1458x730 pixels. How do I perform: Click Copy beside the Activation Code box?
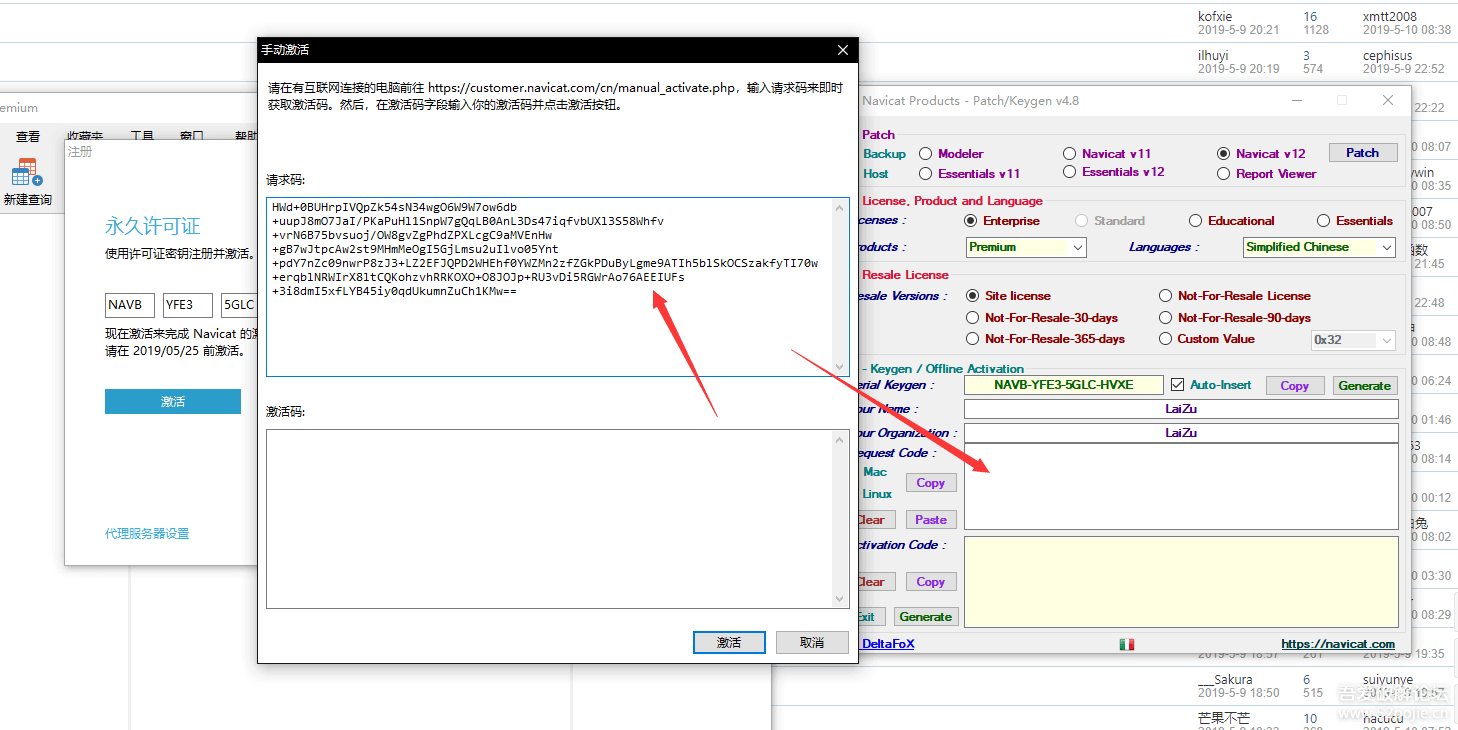(x=931, y=582)
